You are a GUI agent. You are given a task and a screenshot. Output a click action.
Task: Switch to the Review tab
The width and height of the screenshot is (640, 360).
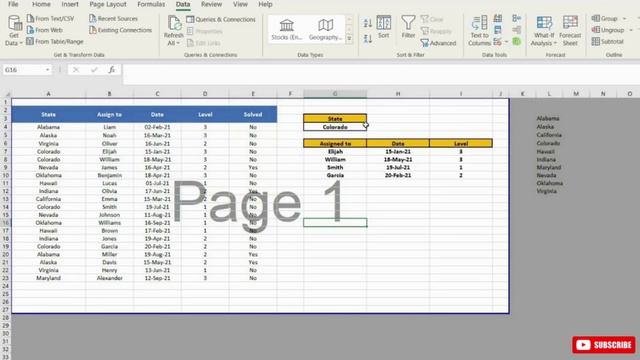pyautogui.click(x=211, y=4)
